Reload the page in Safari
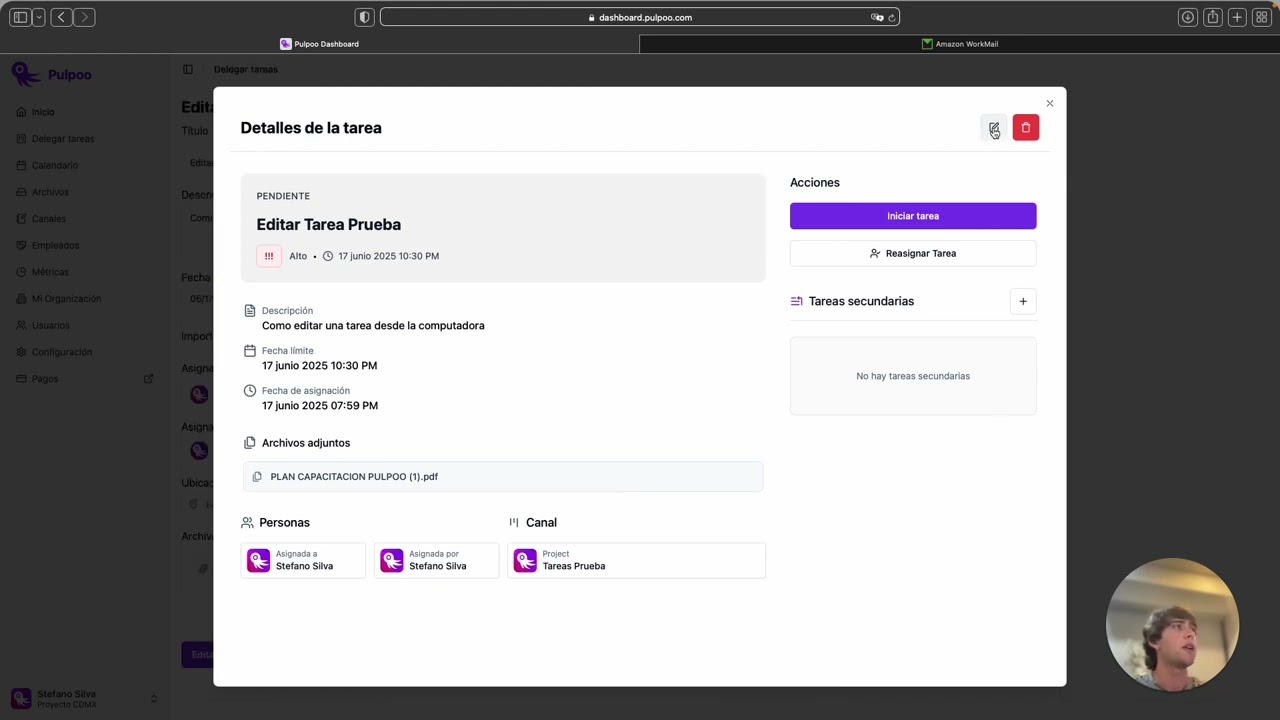 pos(891,17)
